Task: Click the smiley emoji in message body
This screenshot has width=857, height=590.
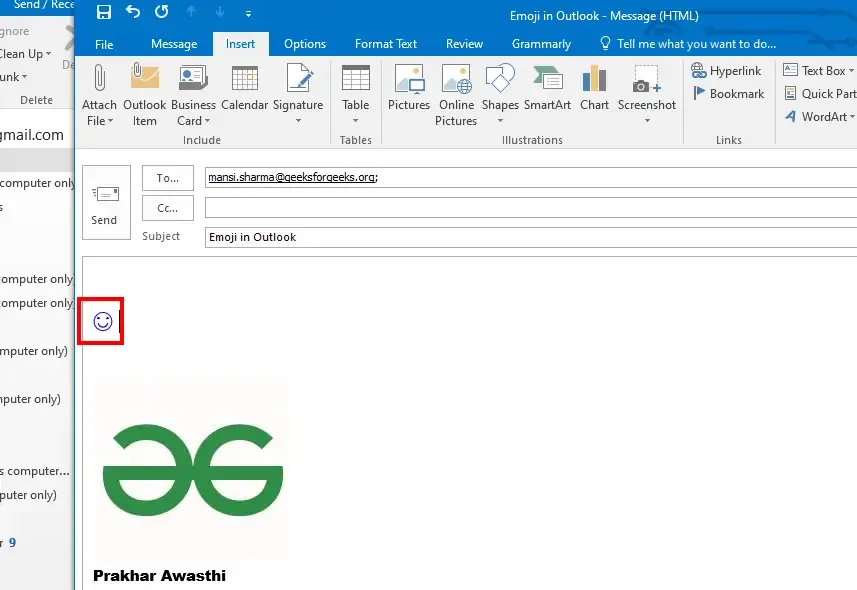Action: click(103, 321)
